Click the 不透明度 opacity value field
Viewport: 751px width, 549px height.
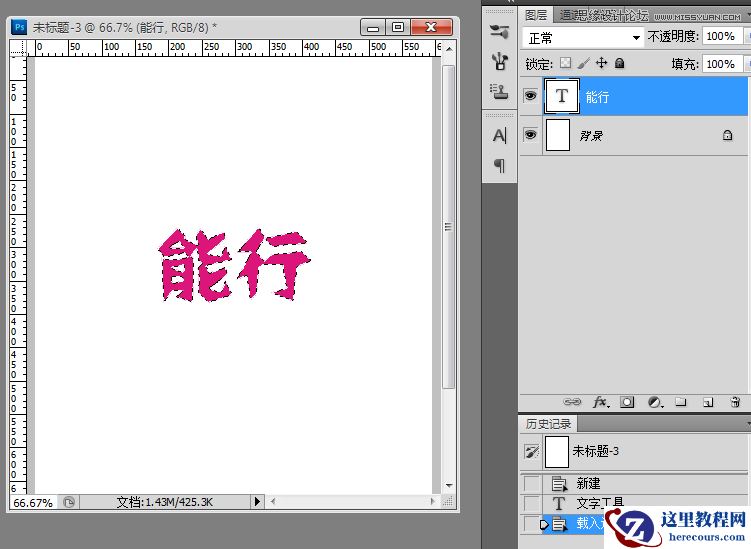[721, 36]
